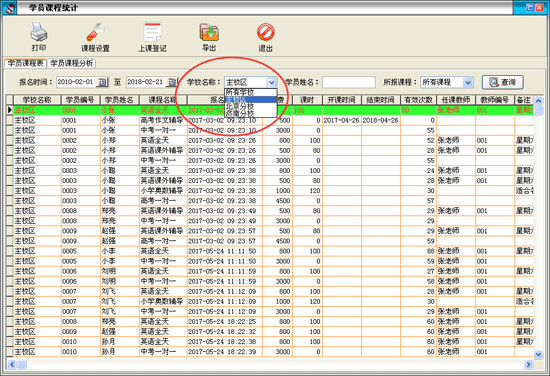Switch to 学员课程表 tab
Image resolution: width=550 pixels, height=376 pixels.
[25, 63]
